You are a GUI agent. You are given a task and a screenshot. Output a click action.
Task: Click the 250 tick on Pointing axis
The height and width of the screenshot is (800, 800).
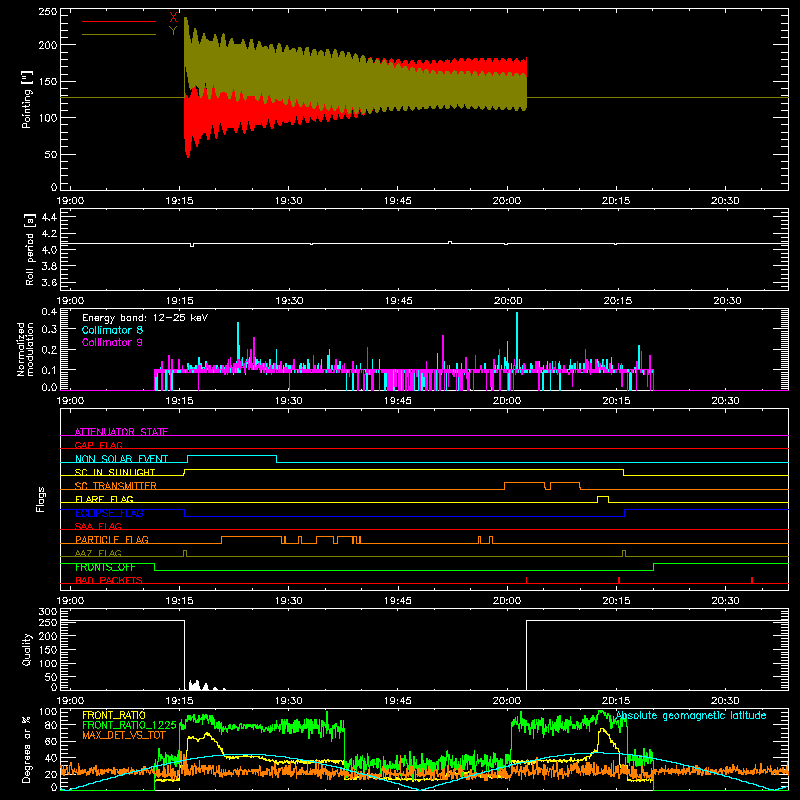47,11
